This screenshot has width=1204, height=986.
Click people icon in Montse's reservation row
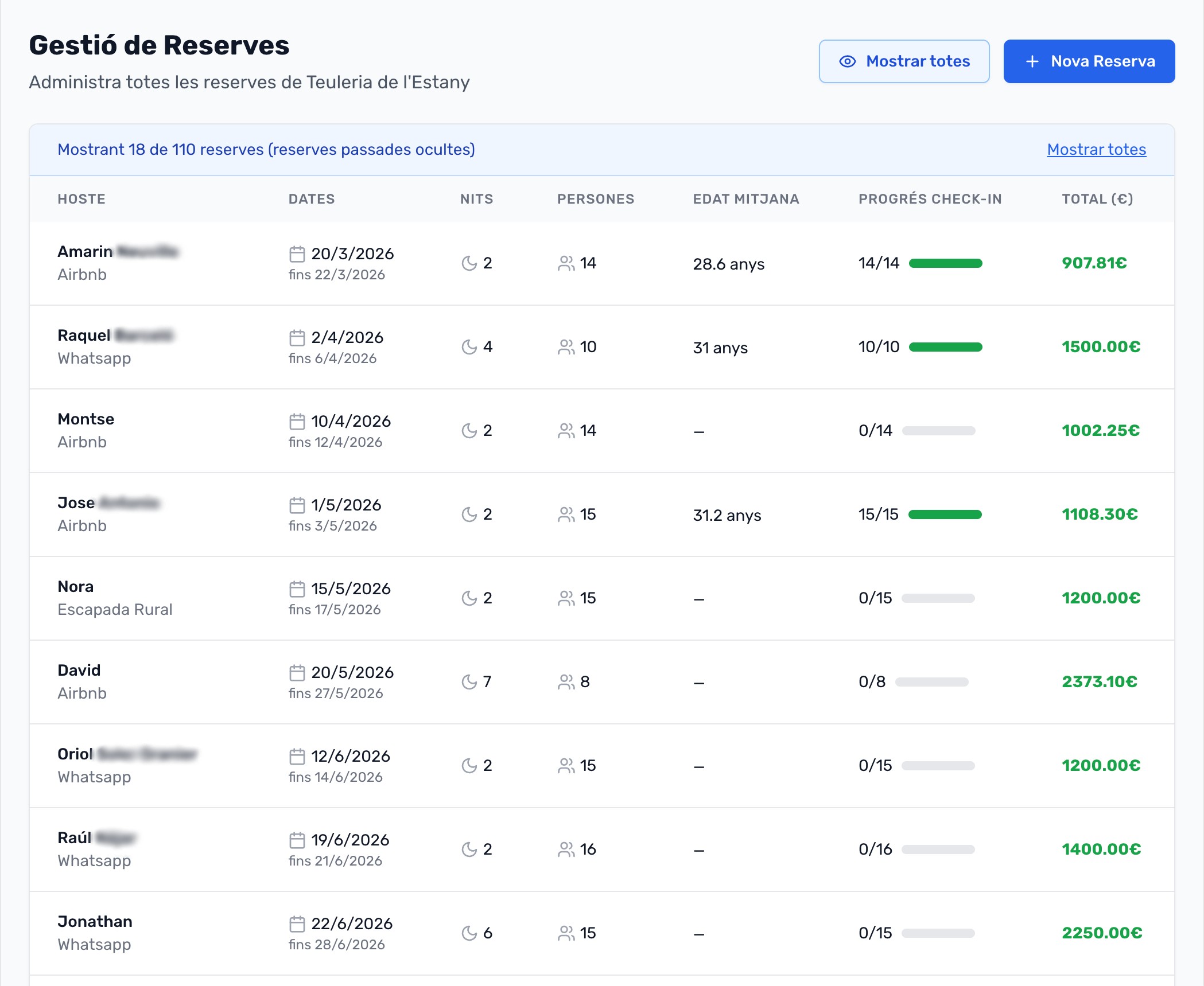(x=566, y=431)
